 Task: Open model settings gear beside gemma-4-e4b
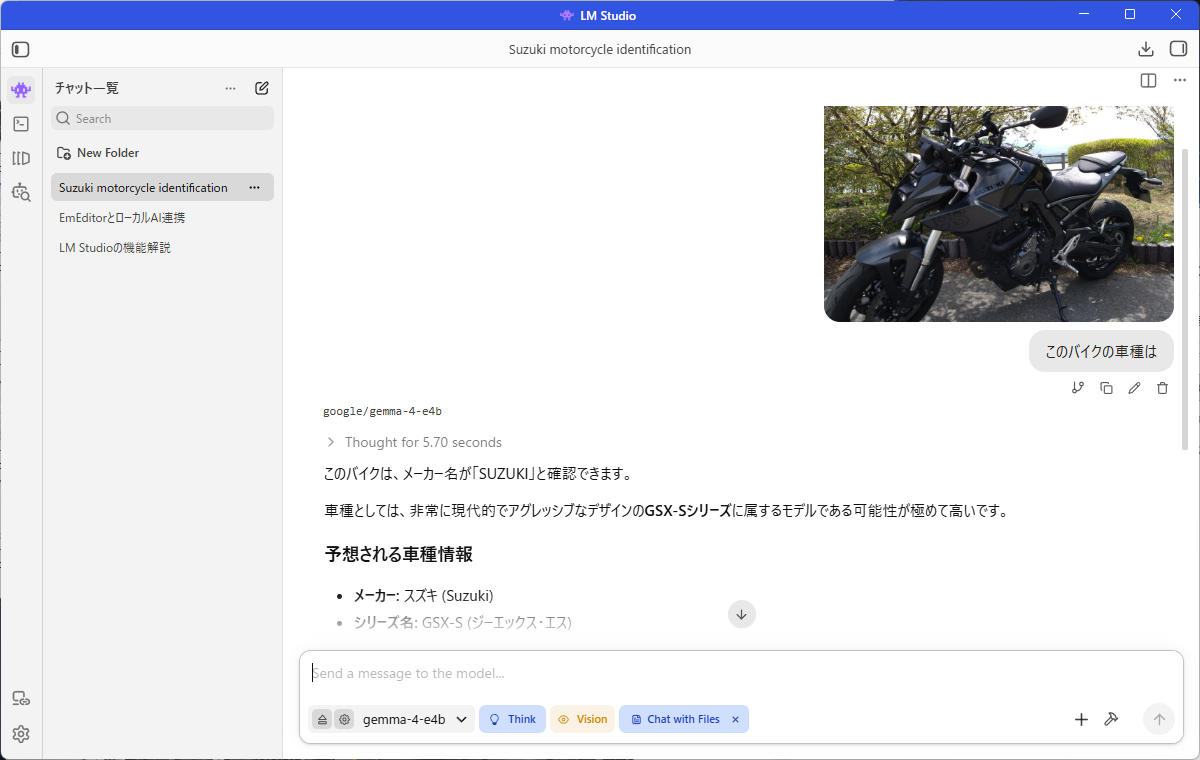pos(344,719)
